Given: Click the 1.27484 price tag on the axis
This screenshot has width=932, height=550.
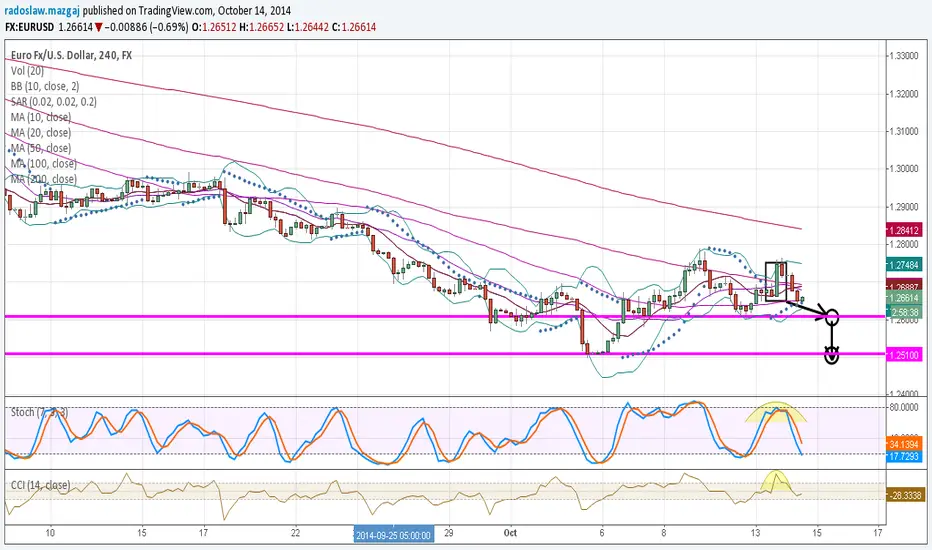Looking at the screenshot, I should [x=903, y=265].
